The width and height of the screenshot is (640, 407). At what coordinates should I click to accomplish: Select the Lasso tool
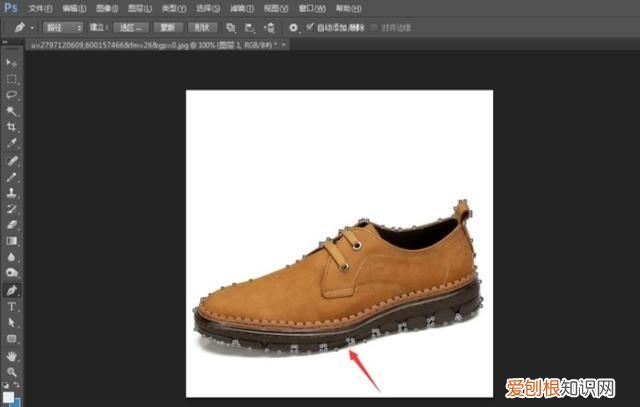pyautogui.click(x=11, y=95)
